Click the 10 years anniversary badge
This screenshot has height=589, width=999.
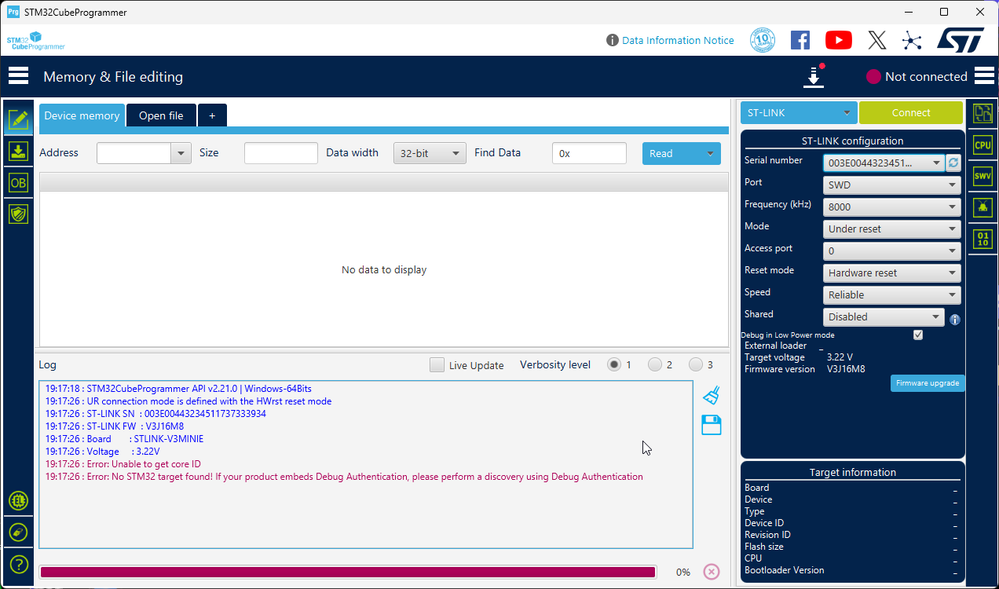pos(762,40)
